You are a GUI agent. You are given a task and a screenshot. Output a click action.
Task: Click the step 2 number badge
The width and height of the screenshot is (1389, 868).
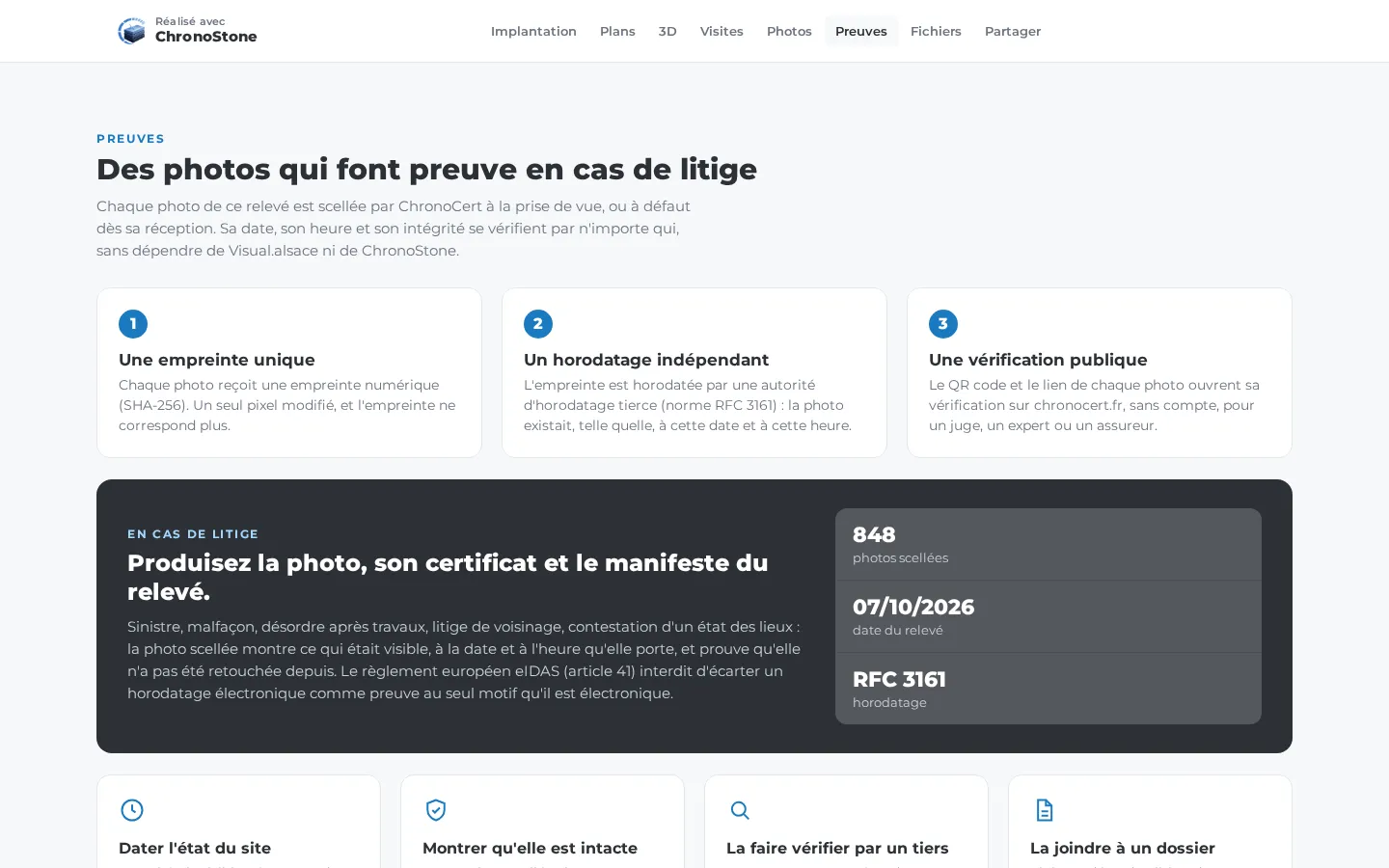click(538, 324)
